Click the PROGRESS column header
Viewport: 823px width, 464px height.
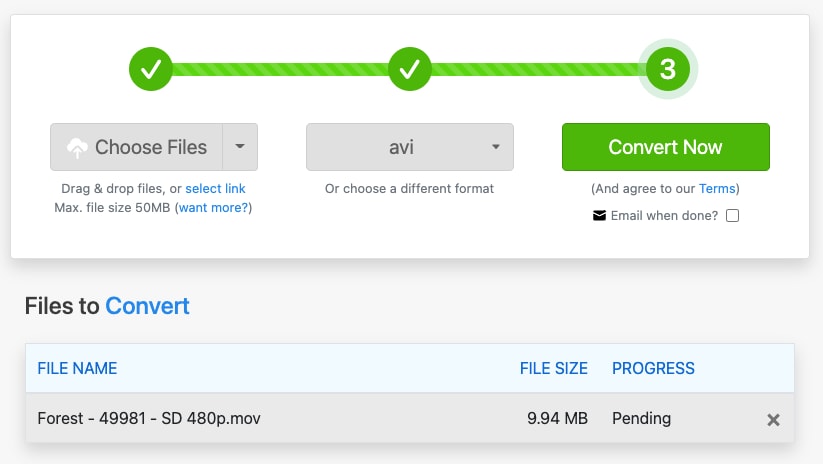coord(653,368)
